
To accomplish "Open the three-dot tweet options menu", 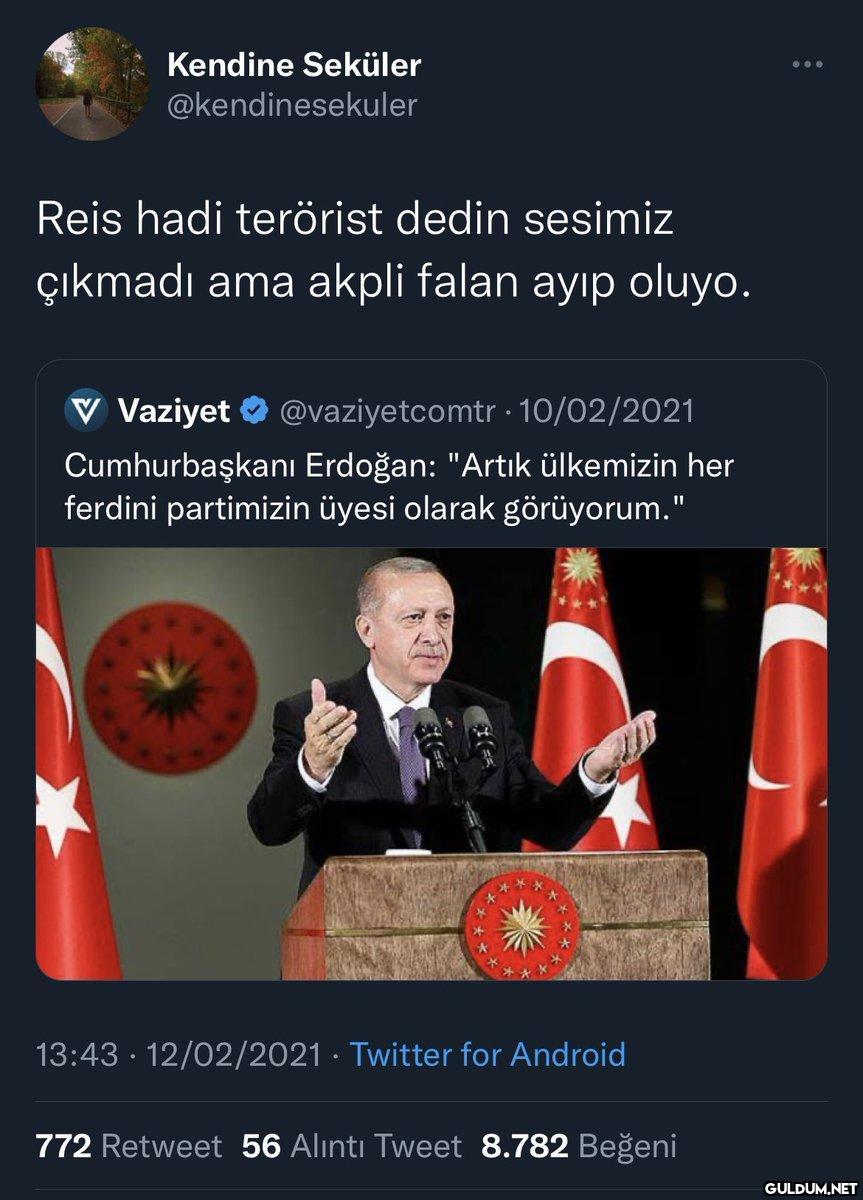I will click(x=807, y=65).
